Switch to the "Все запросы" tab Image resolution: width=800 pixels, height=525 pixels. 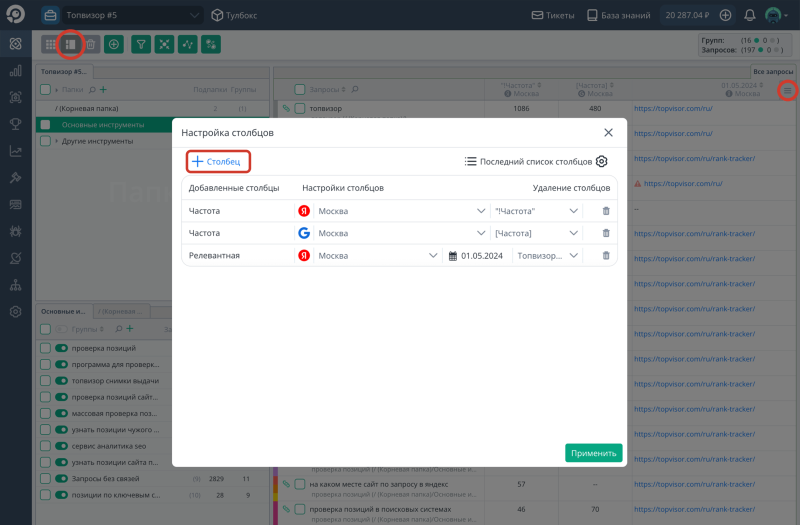[773, 72]
